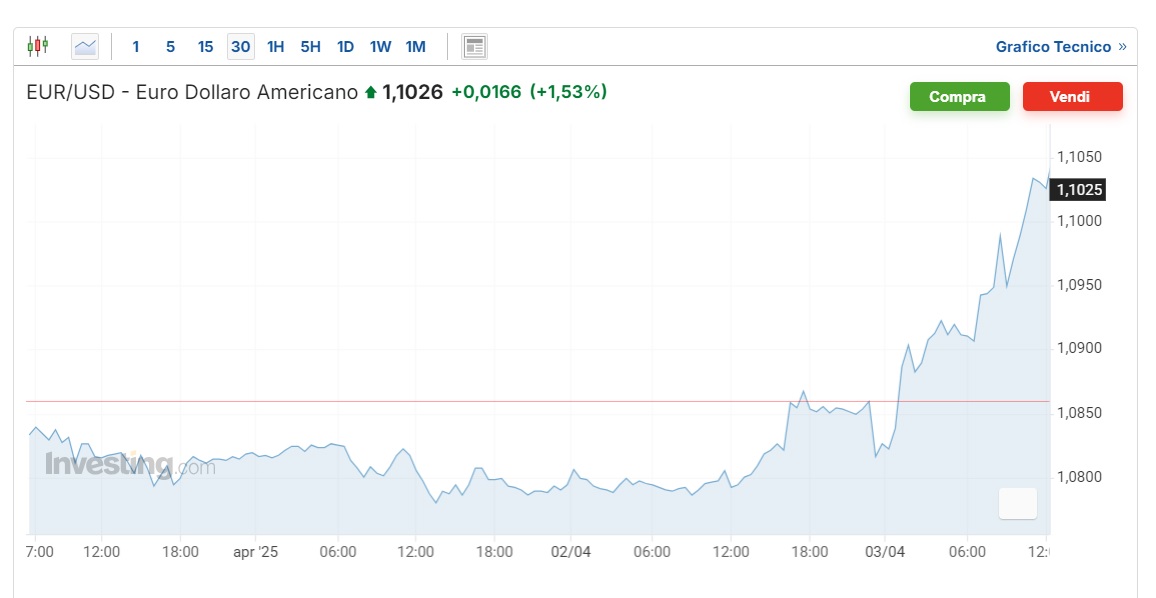The image size is (1156, 598).
Task: Click the 03/04 date marker on axis
Action: 885,552
